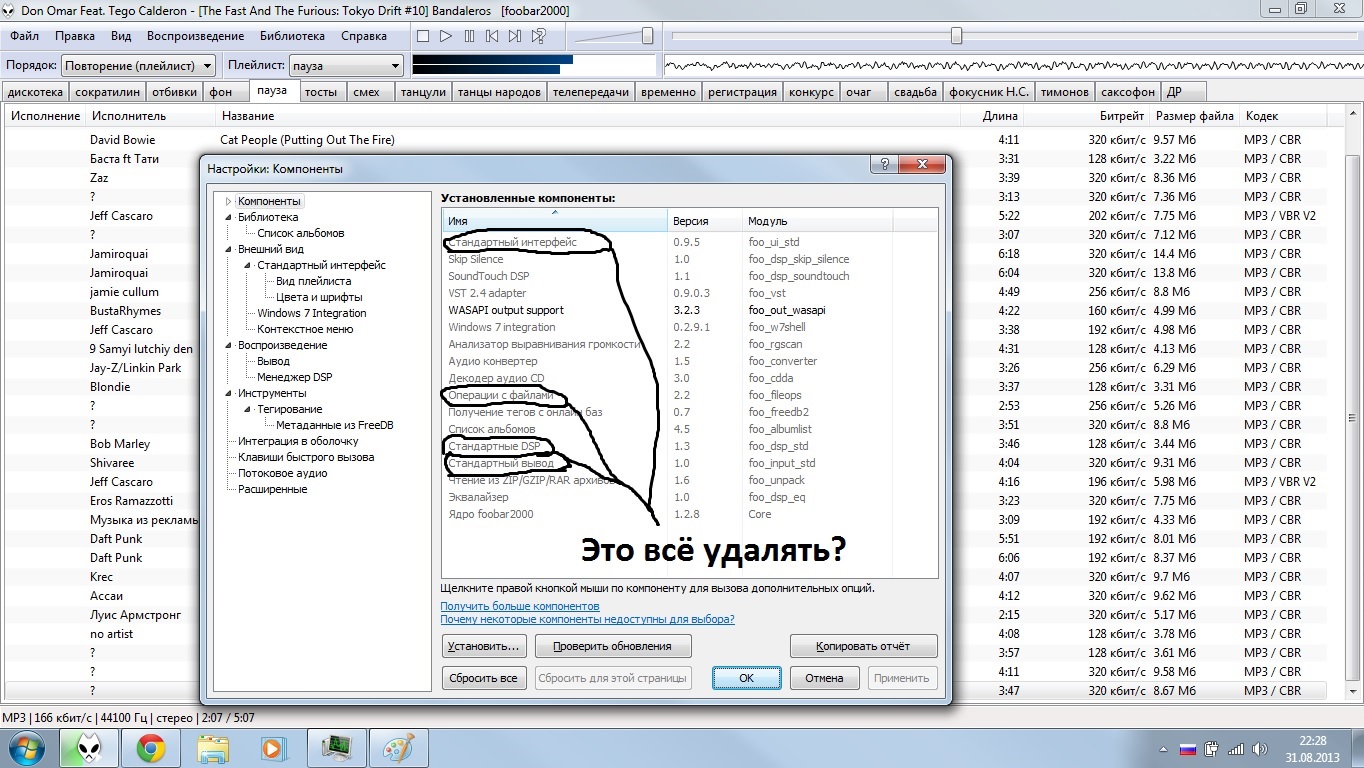Sort playlist by the Битрейт column header
The image size is (1364, 768).
tap(1086, 116)
